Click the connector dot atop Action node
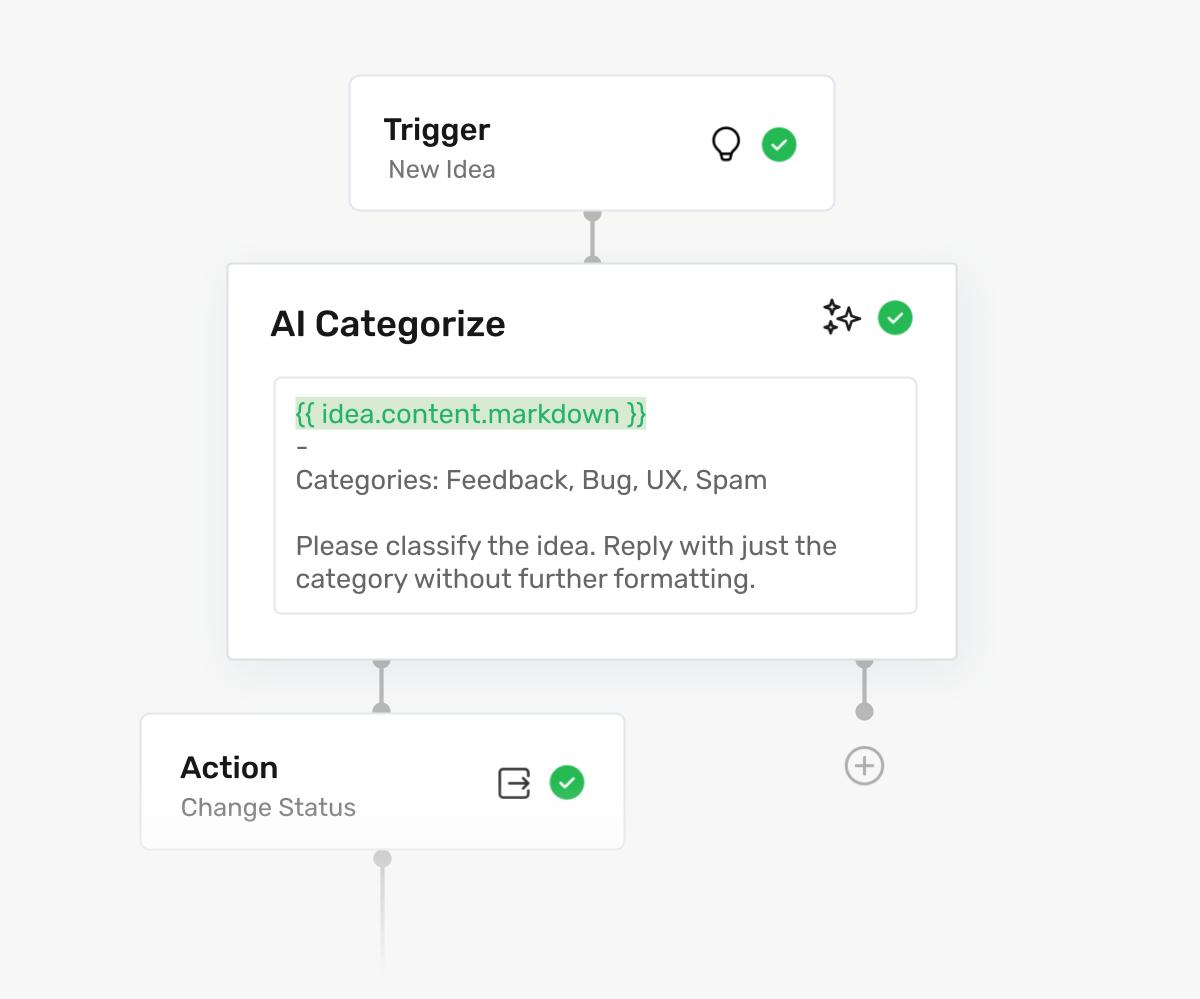The width and height of the screenshot is (1200, 999). pos(381,709)
